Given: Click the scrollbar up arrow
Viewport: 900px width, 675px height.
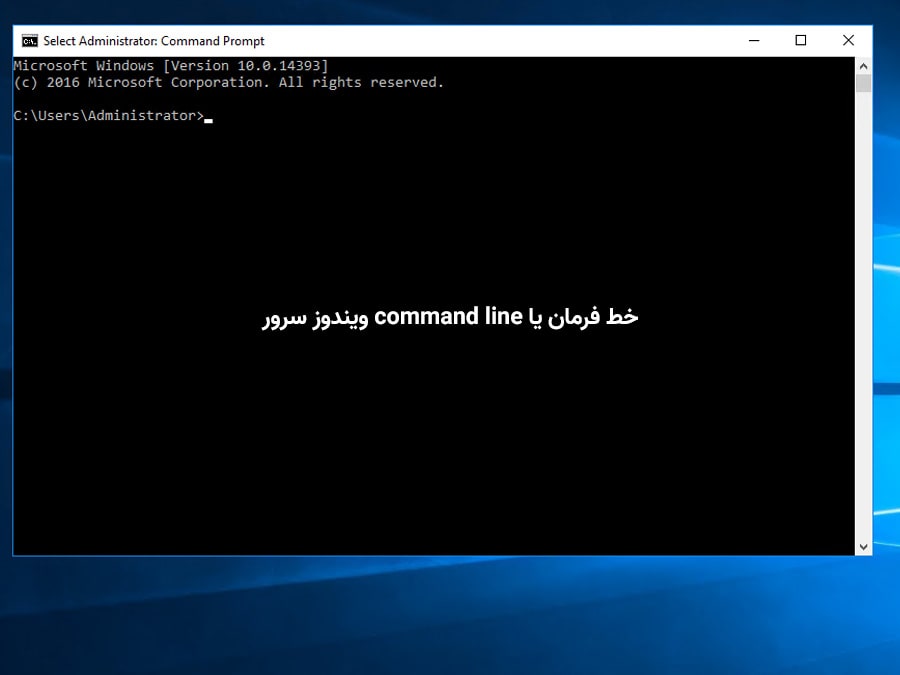Looking at the screenshot, I should (x=863, y=65).
